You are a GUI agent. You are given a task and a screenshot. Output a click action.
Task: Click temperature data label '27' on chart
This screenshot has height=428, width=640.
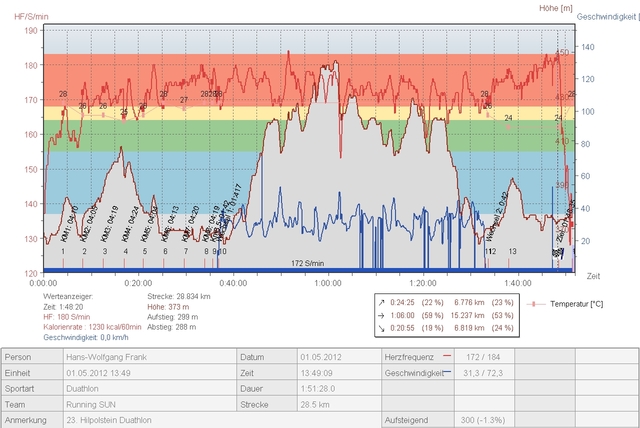[184, 100]
